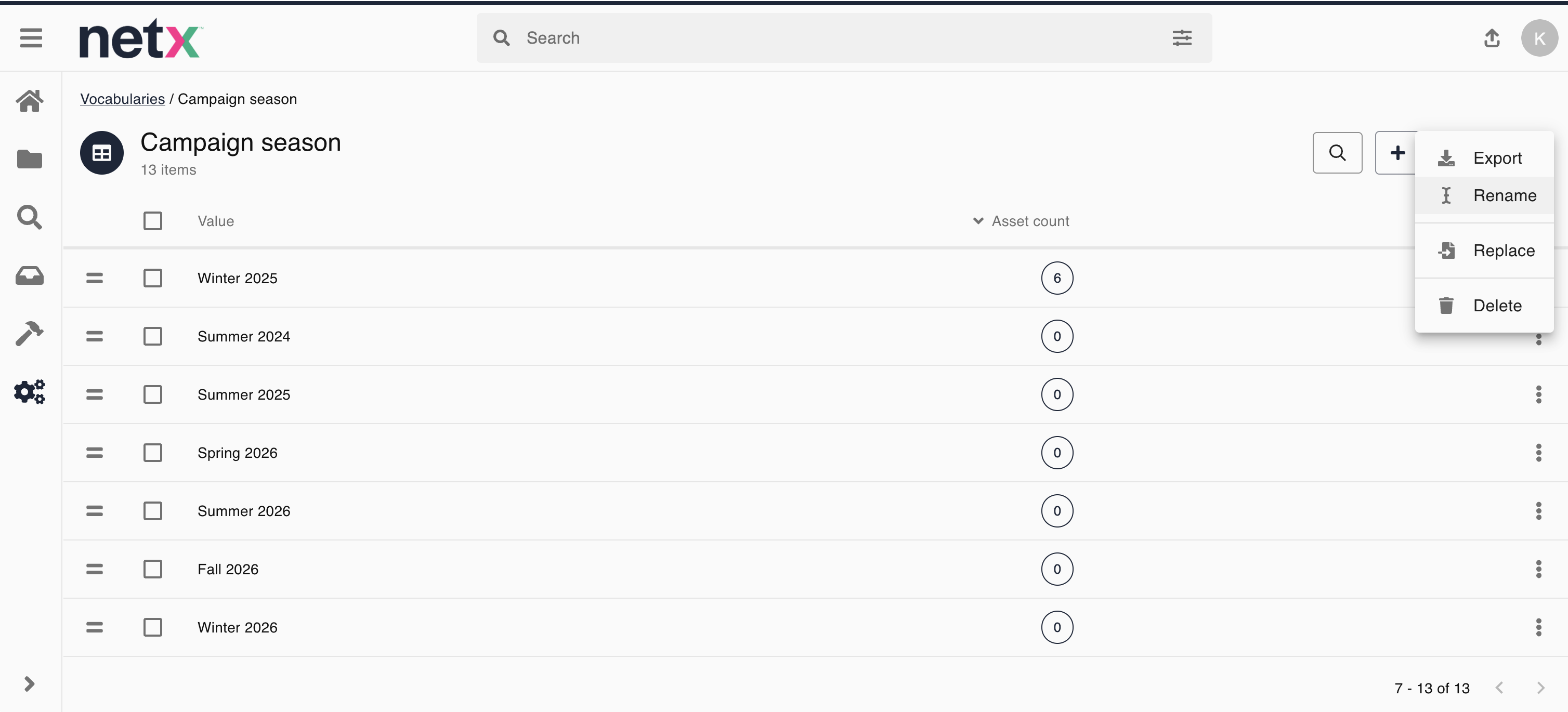Expand the sidebar with bottom chevron
The image size is (1568, 712).
point(29,684)
